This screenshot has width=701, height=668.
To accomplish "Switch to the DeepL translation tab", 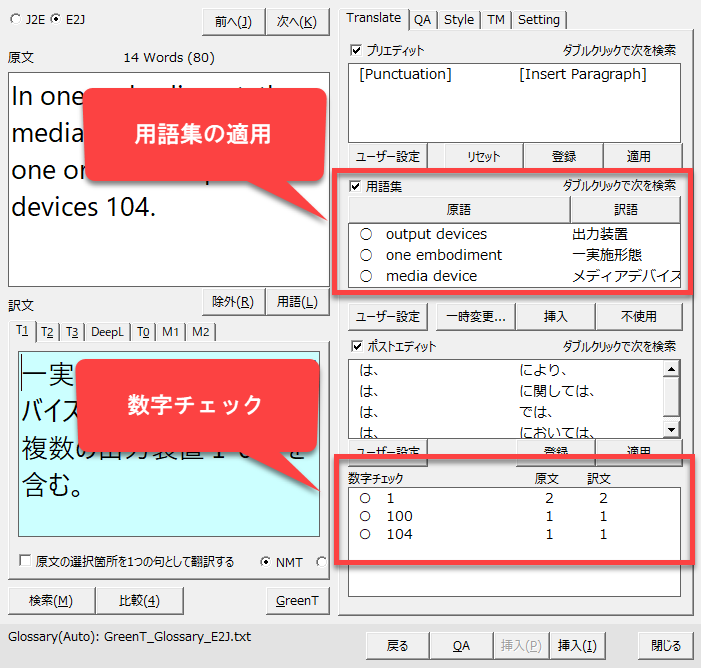I will click(x=107, y=332).
